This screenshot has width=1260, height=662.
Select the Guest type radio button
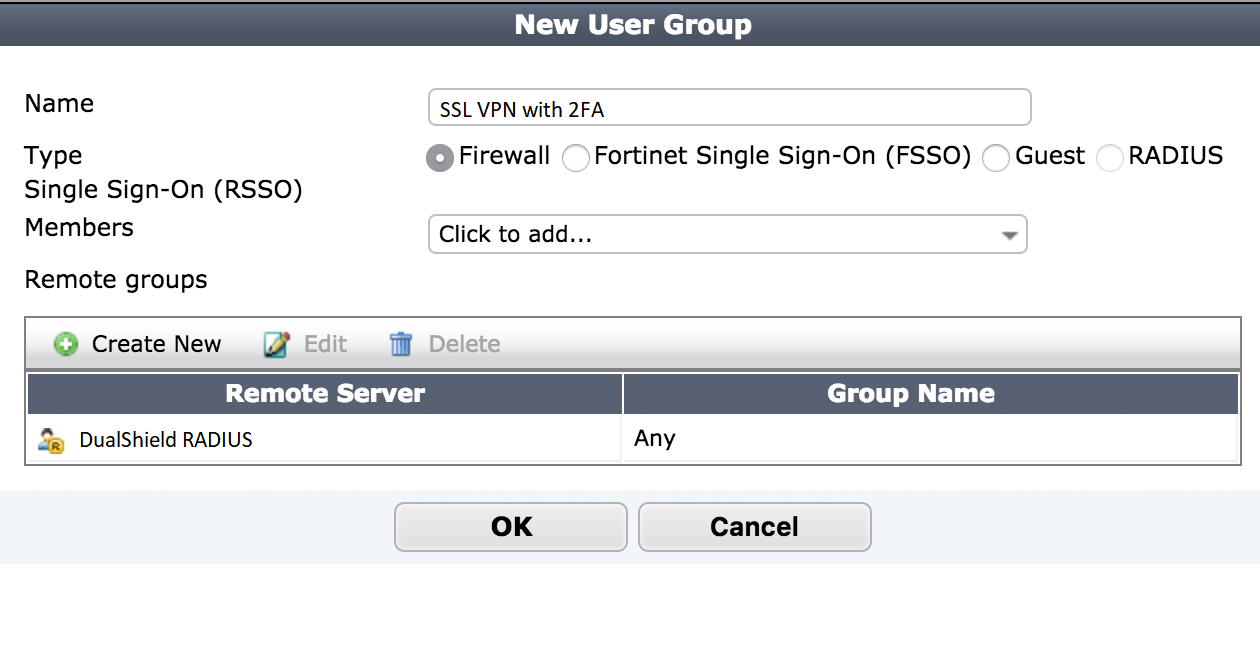tap(996, 158)
